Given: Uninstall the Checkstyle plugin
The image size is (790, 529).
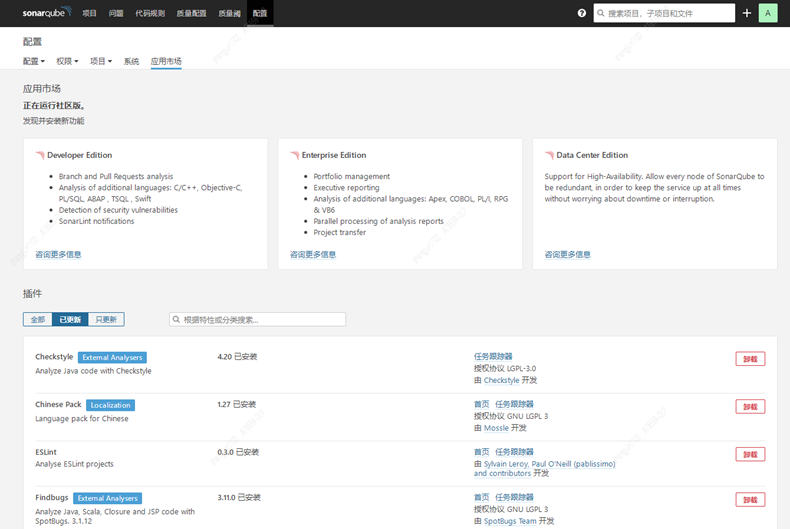Looking at the screenshot, I should 750,359.
